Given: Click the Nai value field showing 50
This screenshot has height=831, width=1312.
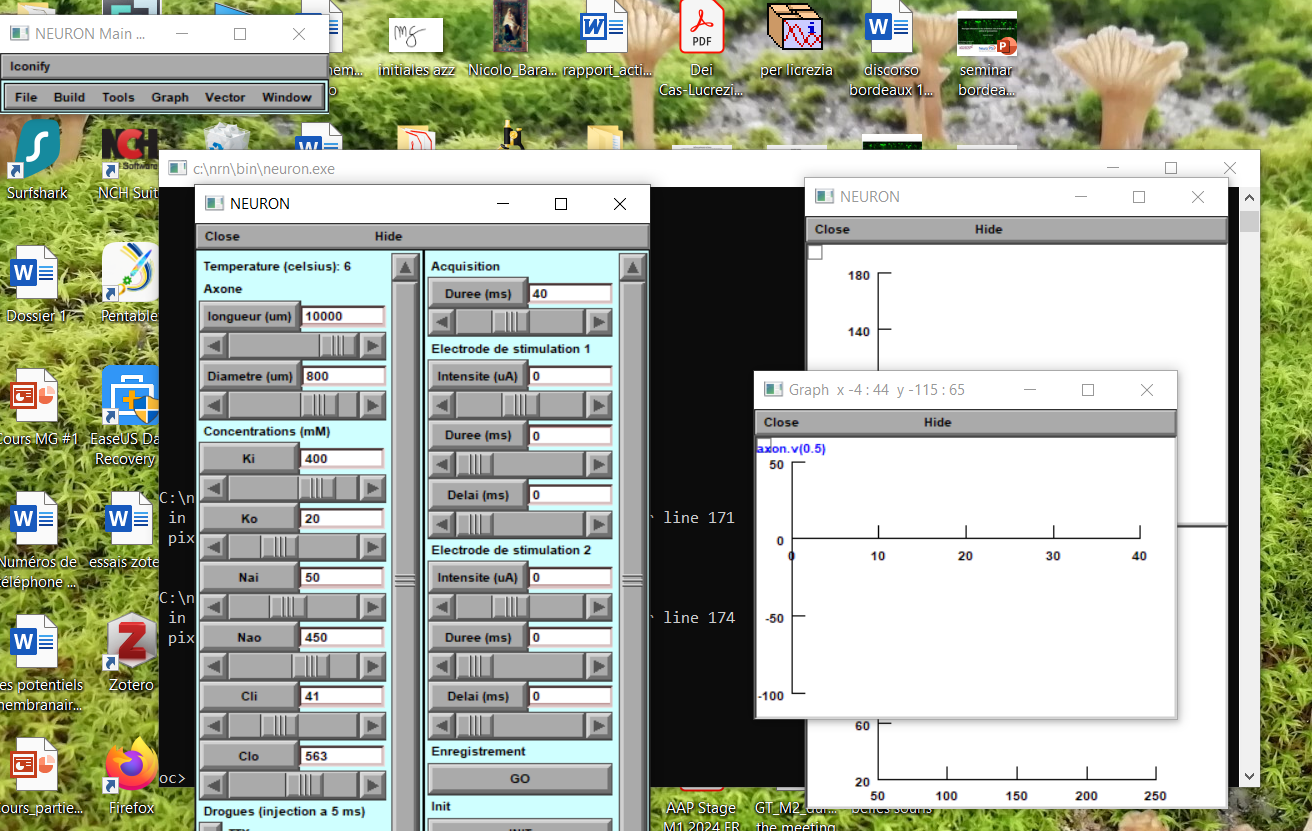Looking at the screenshot, I should pyautogui.click(x=343, y=578).
